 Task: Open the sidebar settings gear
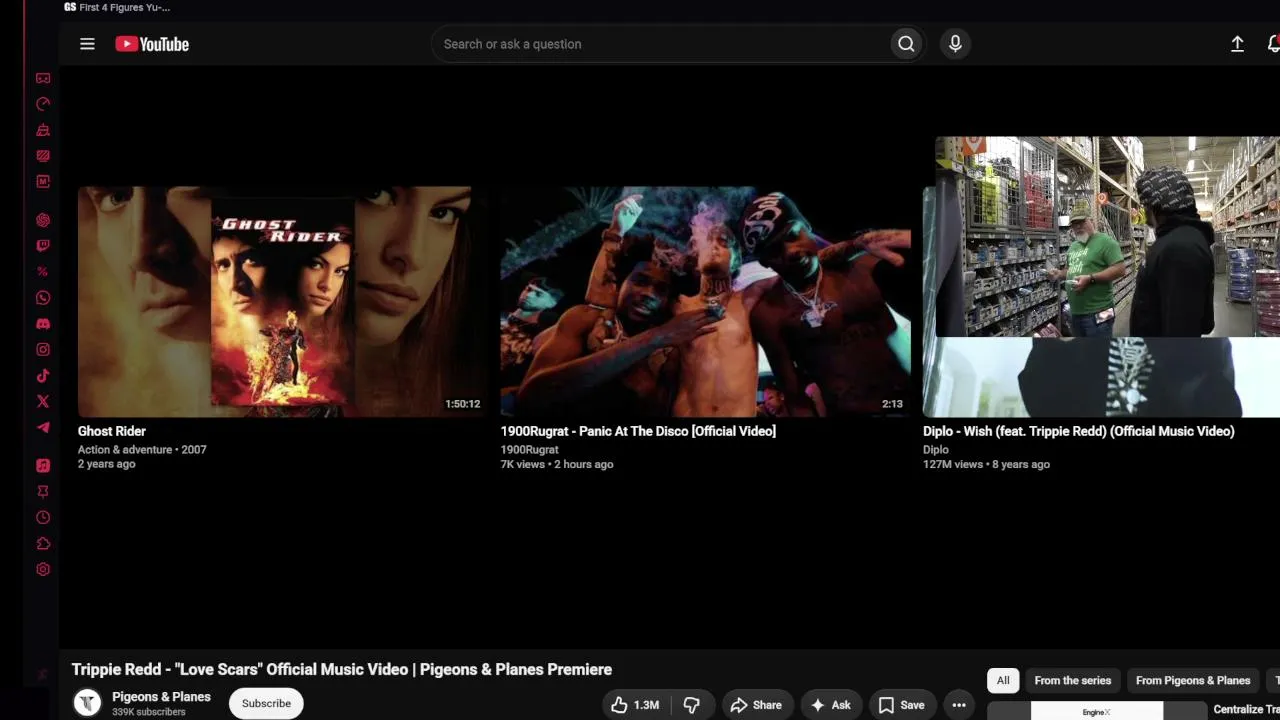tap(43, 570)
